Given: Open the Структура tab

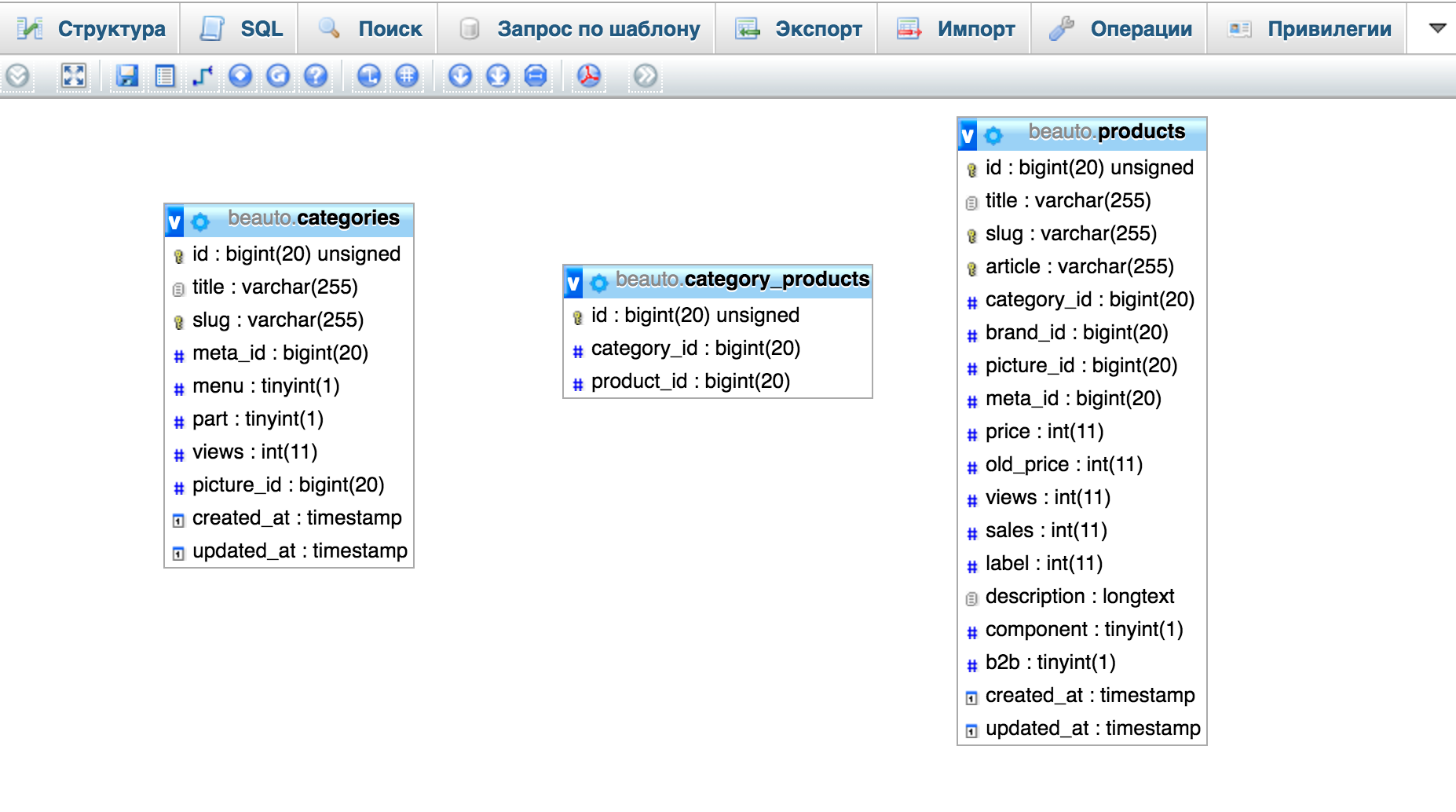Looking at the screenshot, I should point(91,29).
